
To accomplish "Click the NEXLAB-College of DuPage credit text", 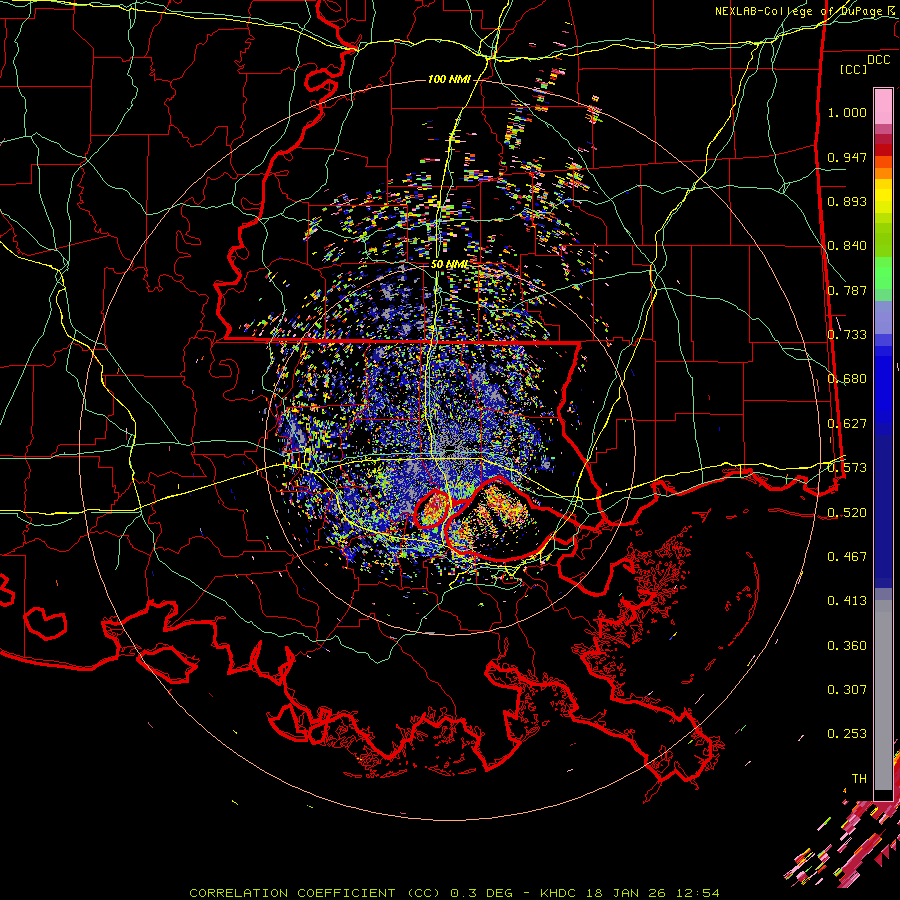I will pyautogui.click(x=807, y=11).
